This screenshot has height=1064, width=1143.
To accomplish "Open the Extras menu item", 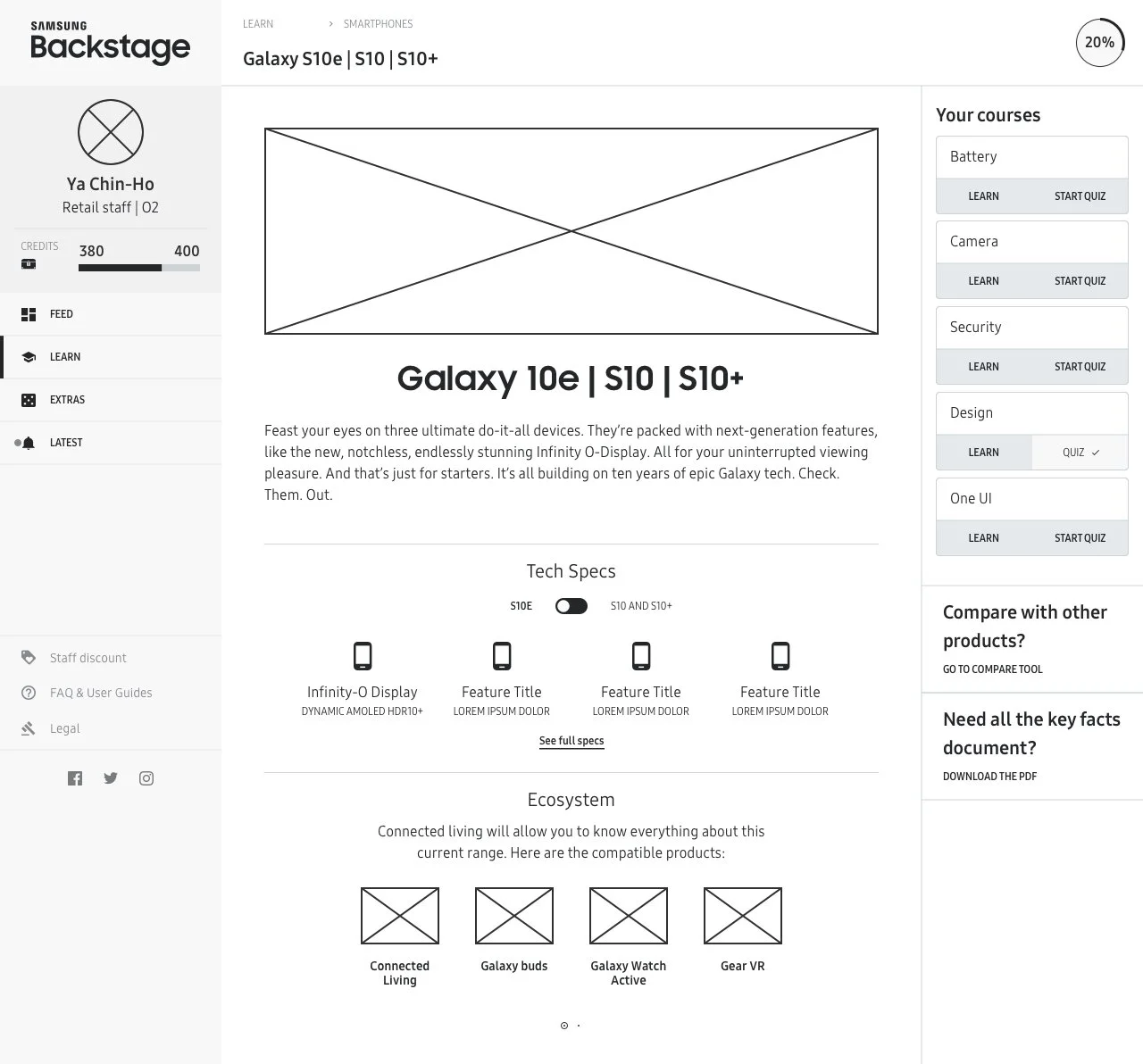I will click(x=111, y=400).
